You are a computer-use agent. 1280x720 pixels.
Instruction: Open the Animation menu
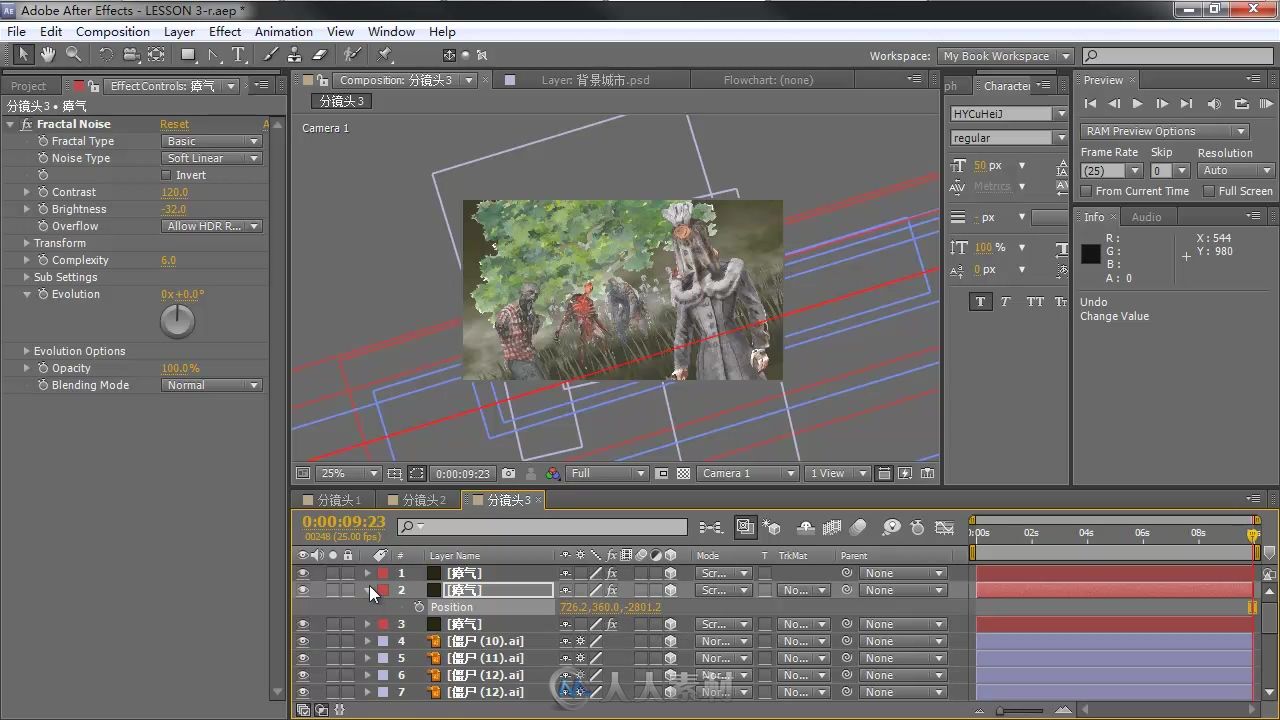coord(283,32)
